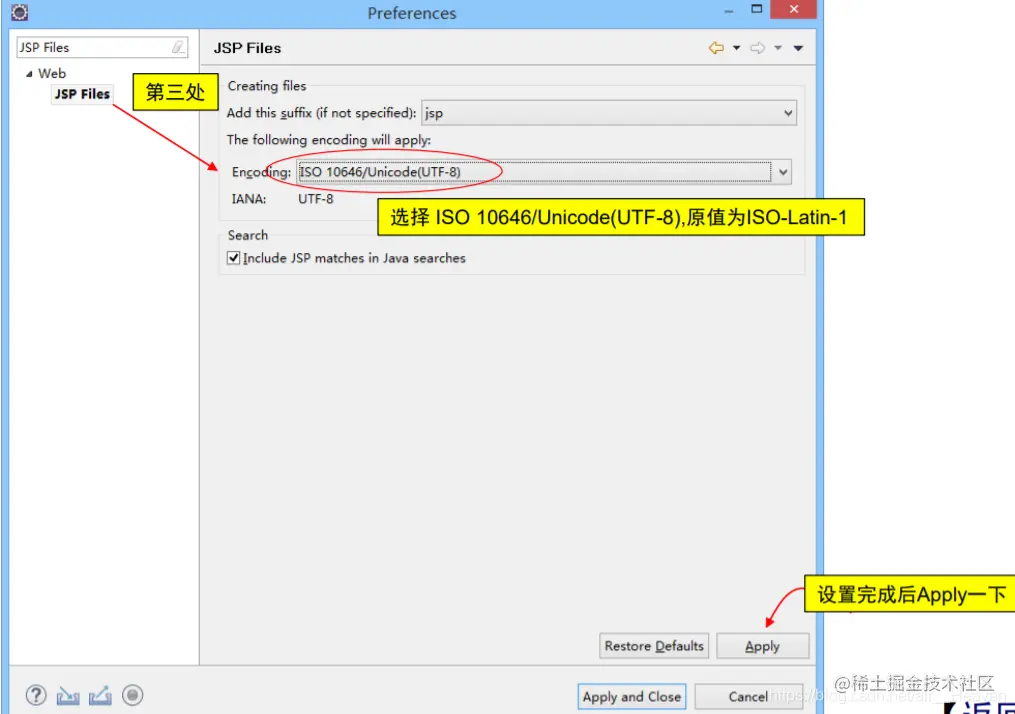Click the Eclipse window icon in title bar
This screenshot has height=714, width=1015.
20,12
